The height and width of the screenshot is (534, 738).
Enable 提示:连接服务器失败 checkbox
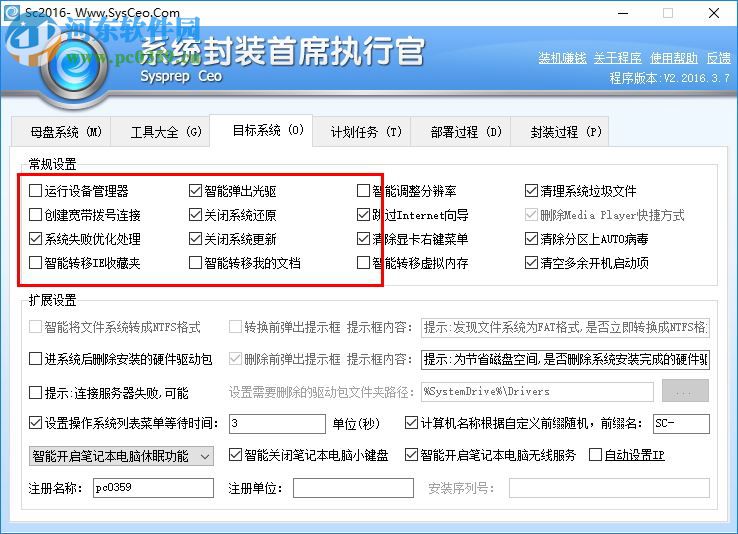[35, 392]
